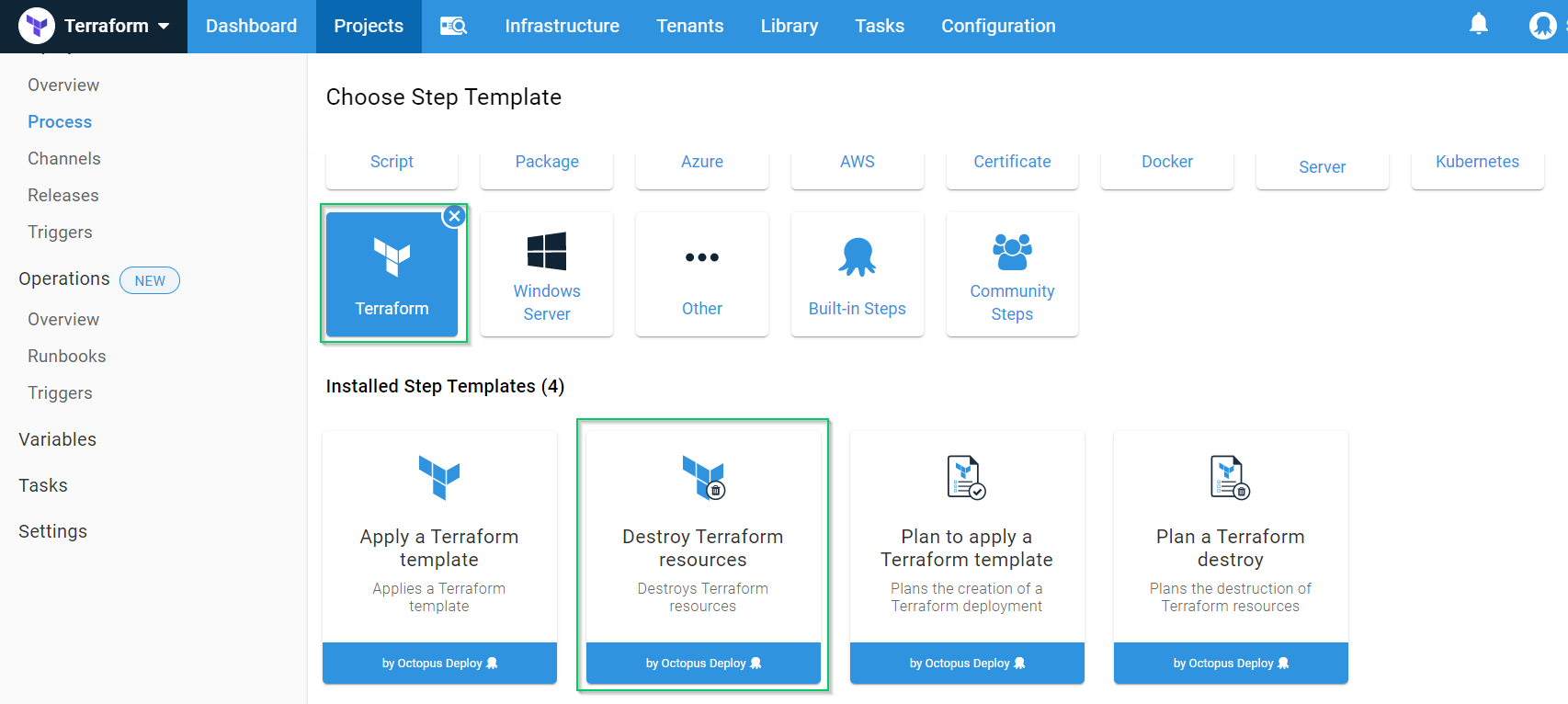Screen dimensions: 1568x704
Task: Filter templates by AWS category
Action: point(857,163)
